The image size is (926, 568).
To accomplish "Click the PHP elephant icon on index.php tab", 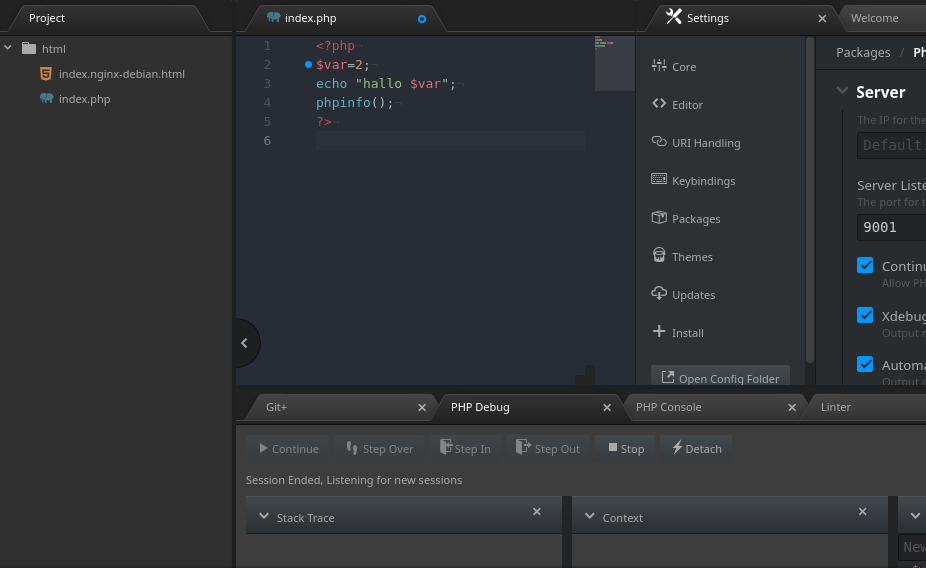I will [x=273, y=18].
